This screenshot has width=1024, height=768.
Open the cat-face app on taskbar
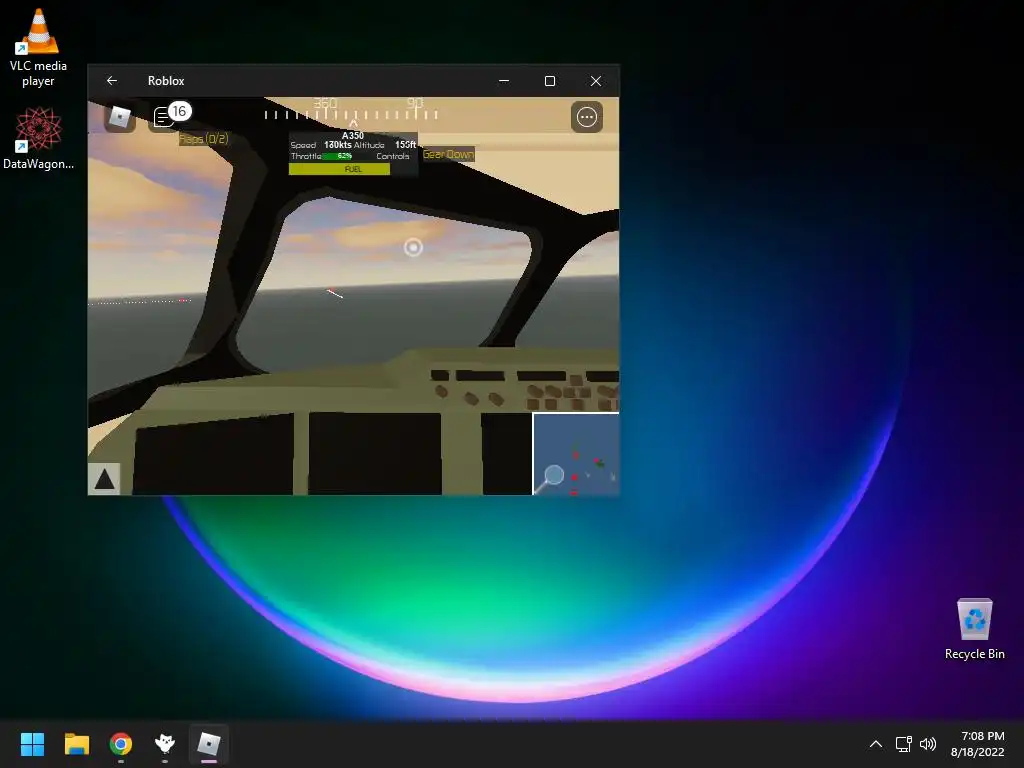[165, 744]
